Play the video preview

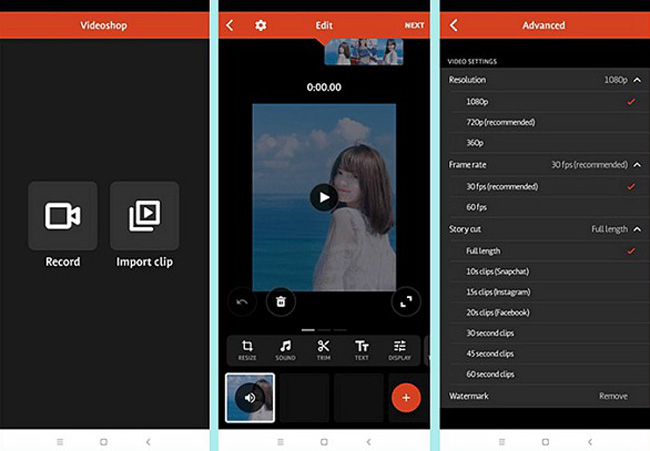[324, 197]
